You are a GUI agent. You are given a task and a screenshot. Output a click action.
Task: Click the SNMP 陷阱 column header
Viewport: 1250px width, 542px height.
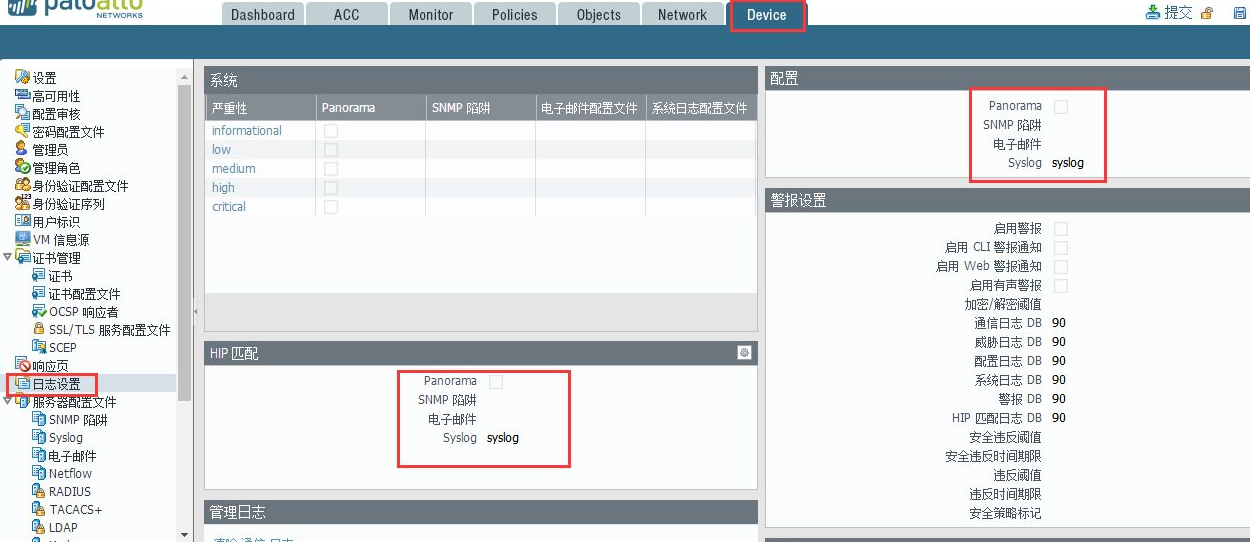pos(480,108)
